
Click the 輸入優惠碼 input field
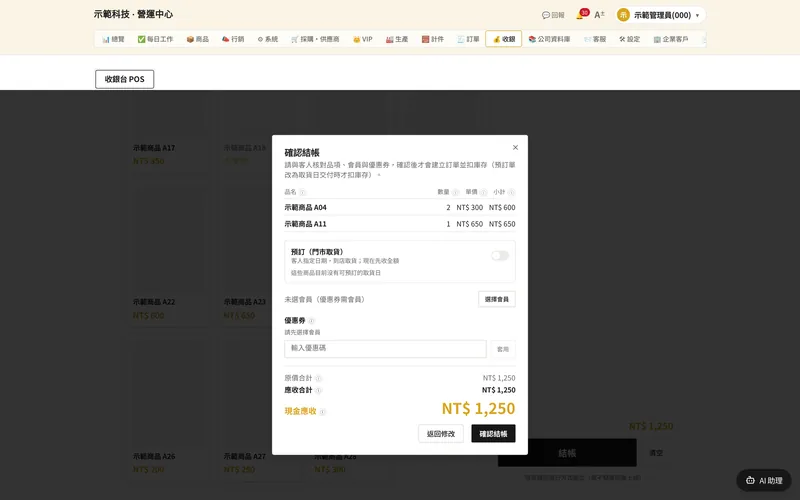click(x=385, y=348)
